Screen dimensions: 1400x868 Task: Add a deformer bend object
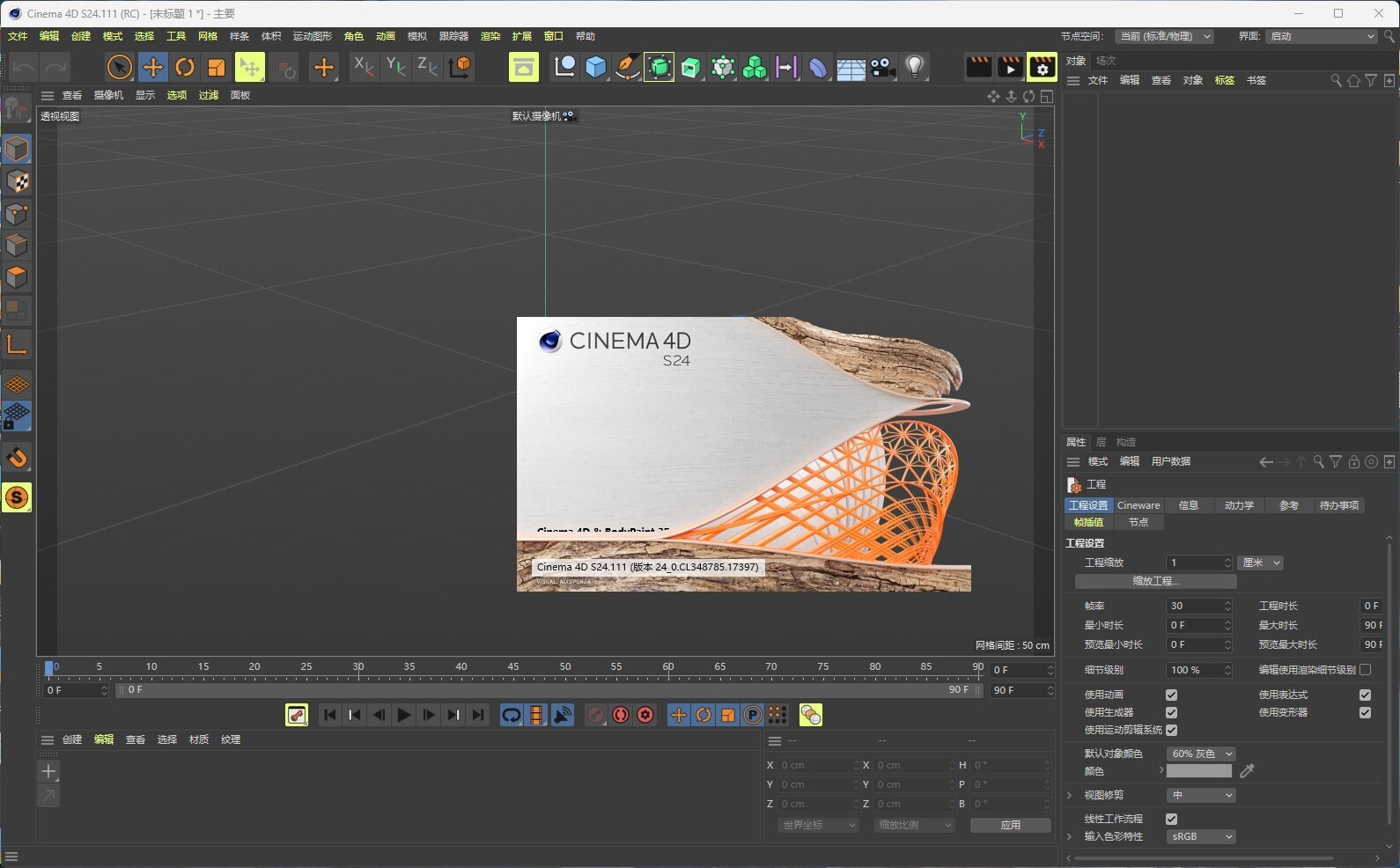[x=818, y=67]
